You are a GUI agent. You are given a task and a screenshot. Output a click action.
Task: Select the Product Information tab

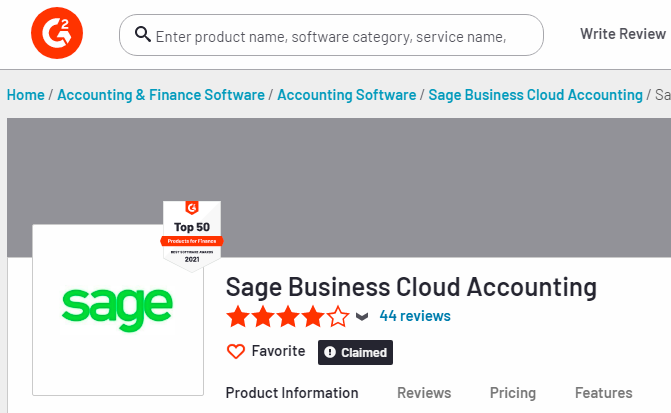coord(292,393)
